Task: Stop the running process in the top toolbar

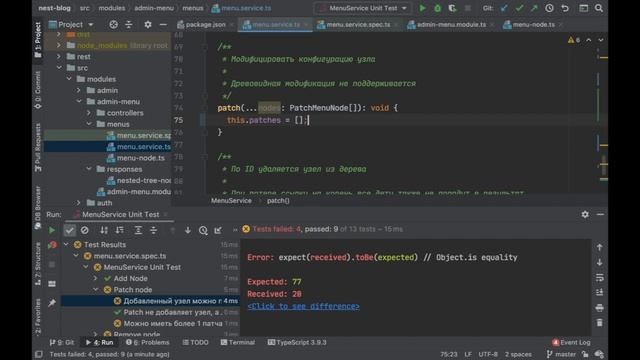Action: 468,8
